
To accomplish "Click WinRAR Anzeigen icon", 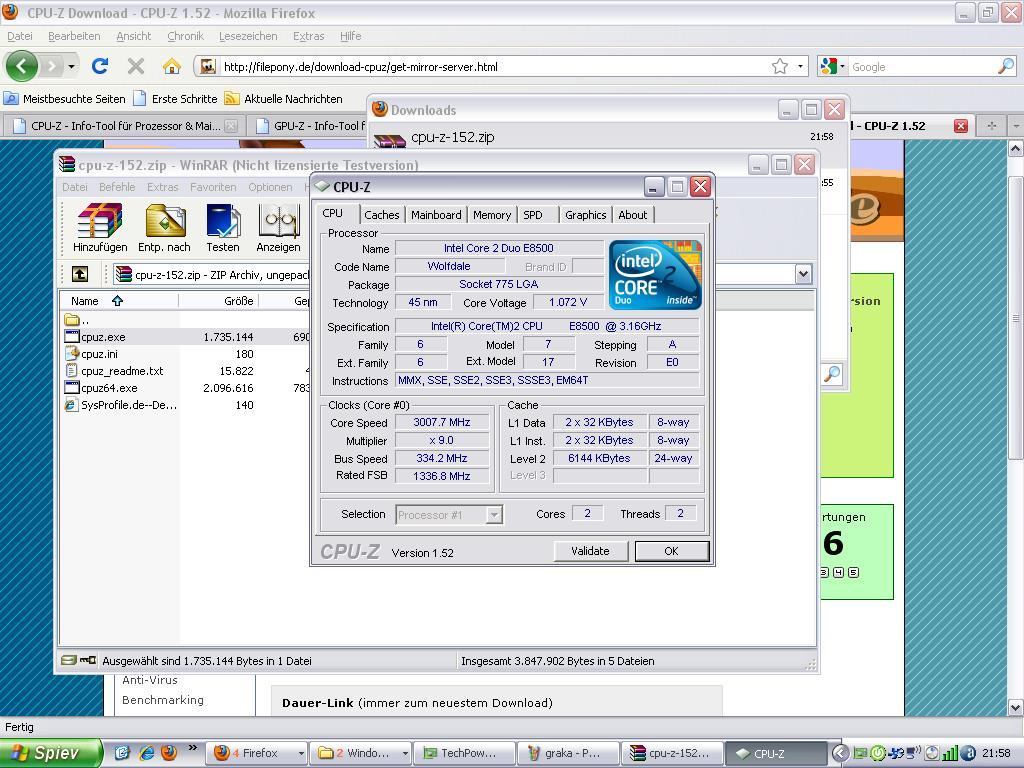I will click(x=278, y=227).
